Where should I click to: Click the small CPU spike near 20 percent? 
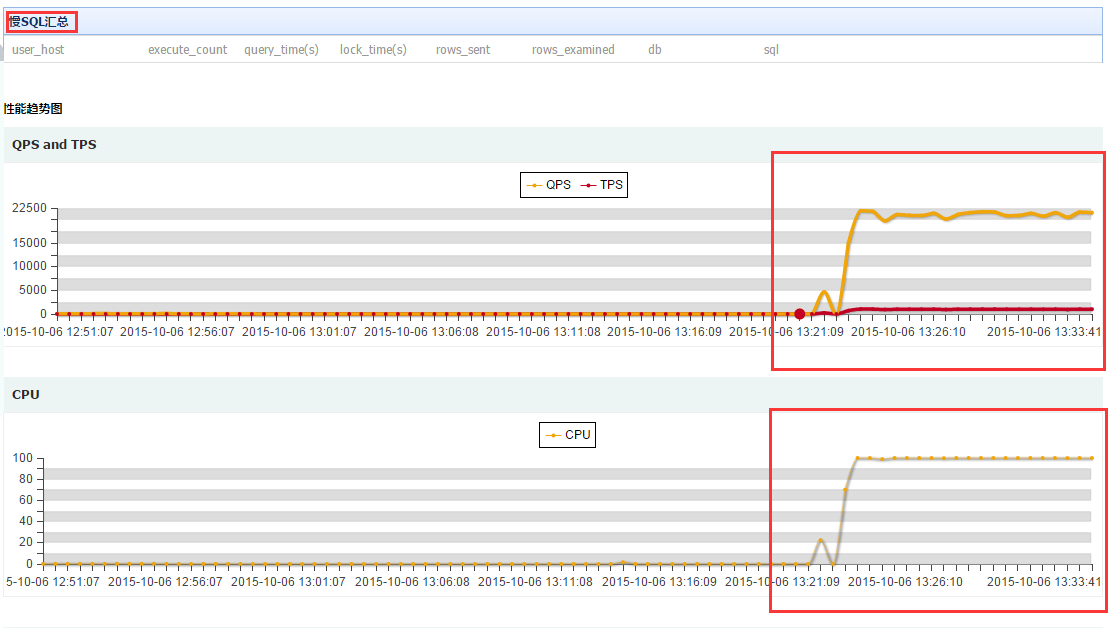point(821,541)
